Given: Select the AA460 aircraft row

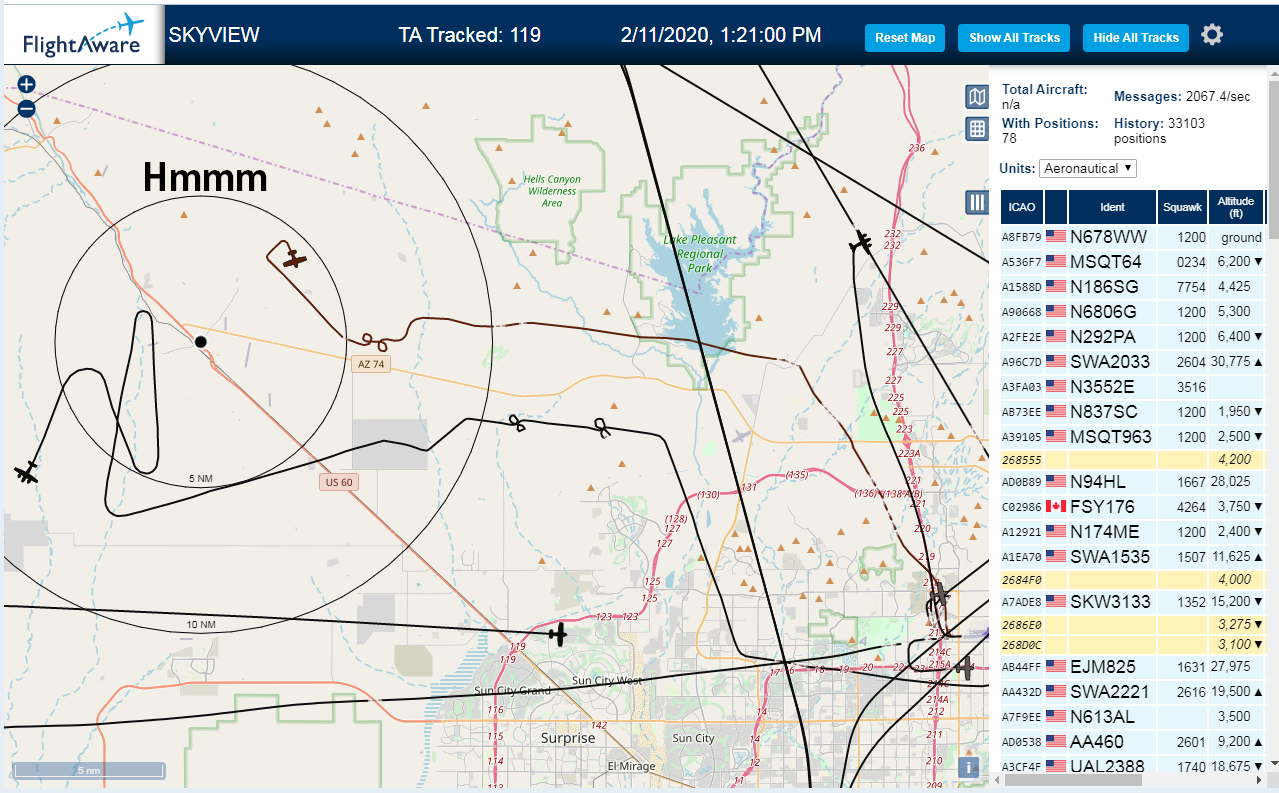Looking at the screenshot, I should coord(1133,742).
